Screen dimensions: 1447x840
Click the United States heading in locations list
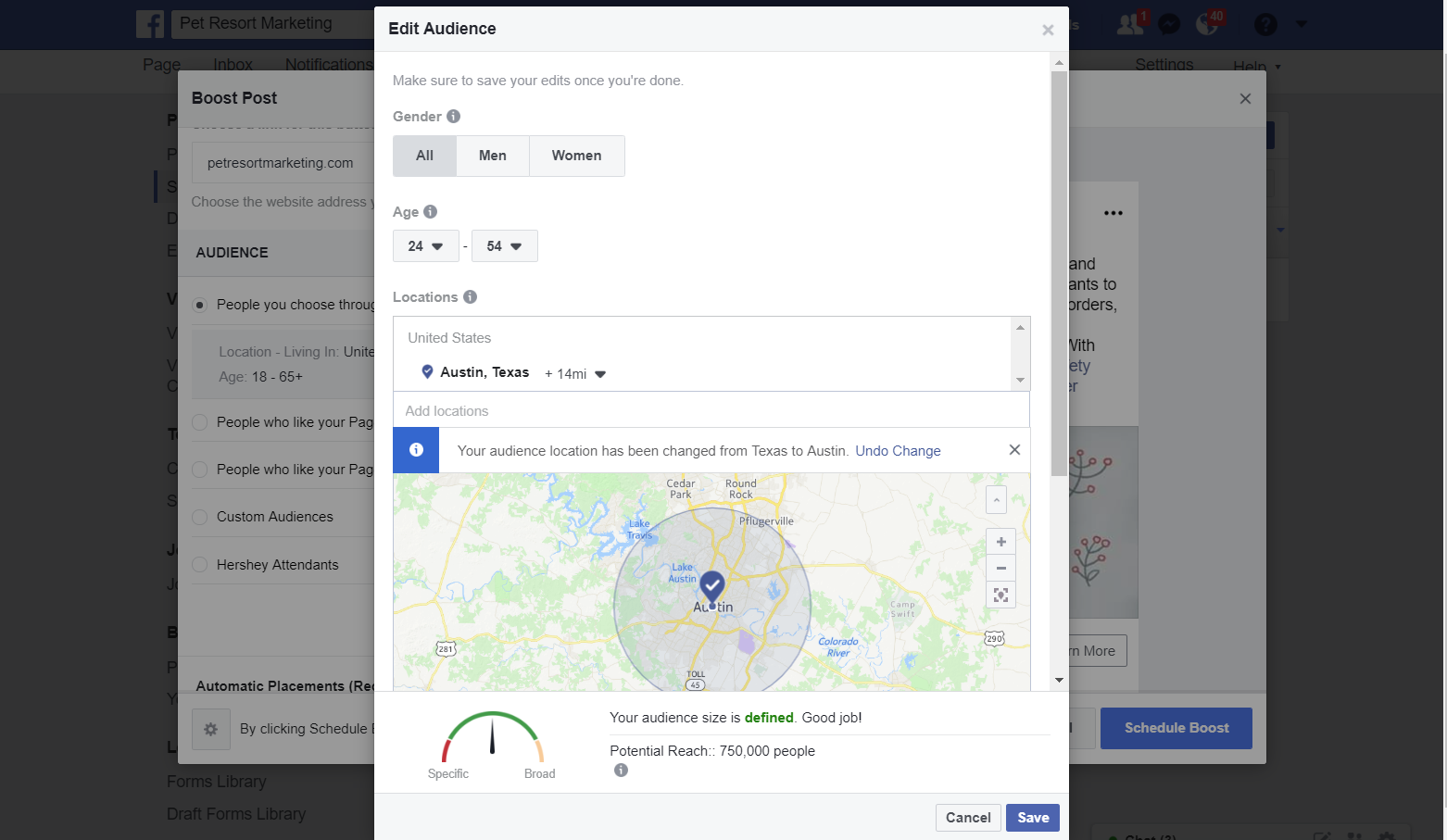click(x=449, y=338)
